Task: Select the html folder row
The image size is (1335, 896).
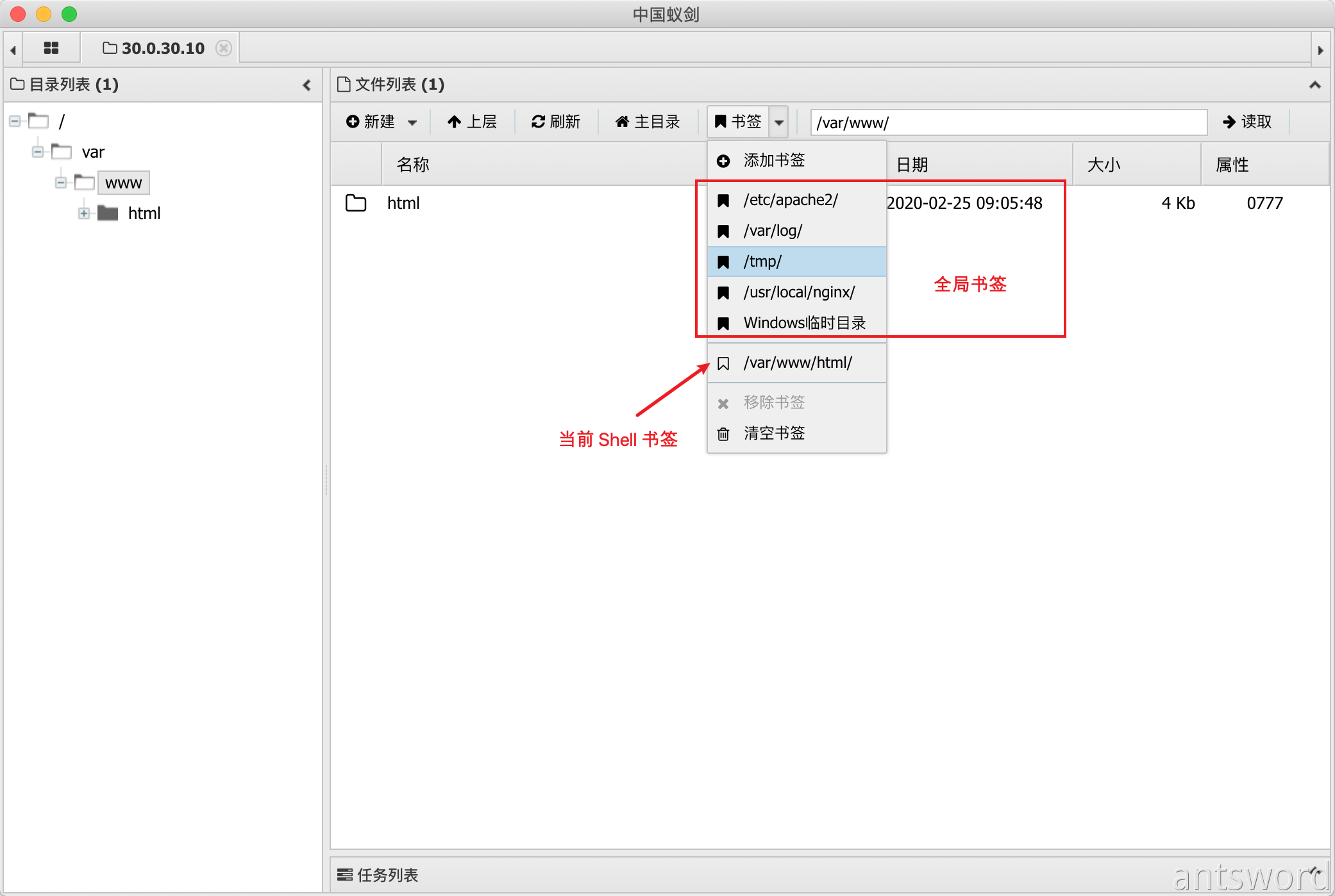Action: click(x=403, y=203)
